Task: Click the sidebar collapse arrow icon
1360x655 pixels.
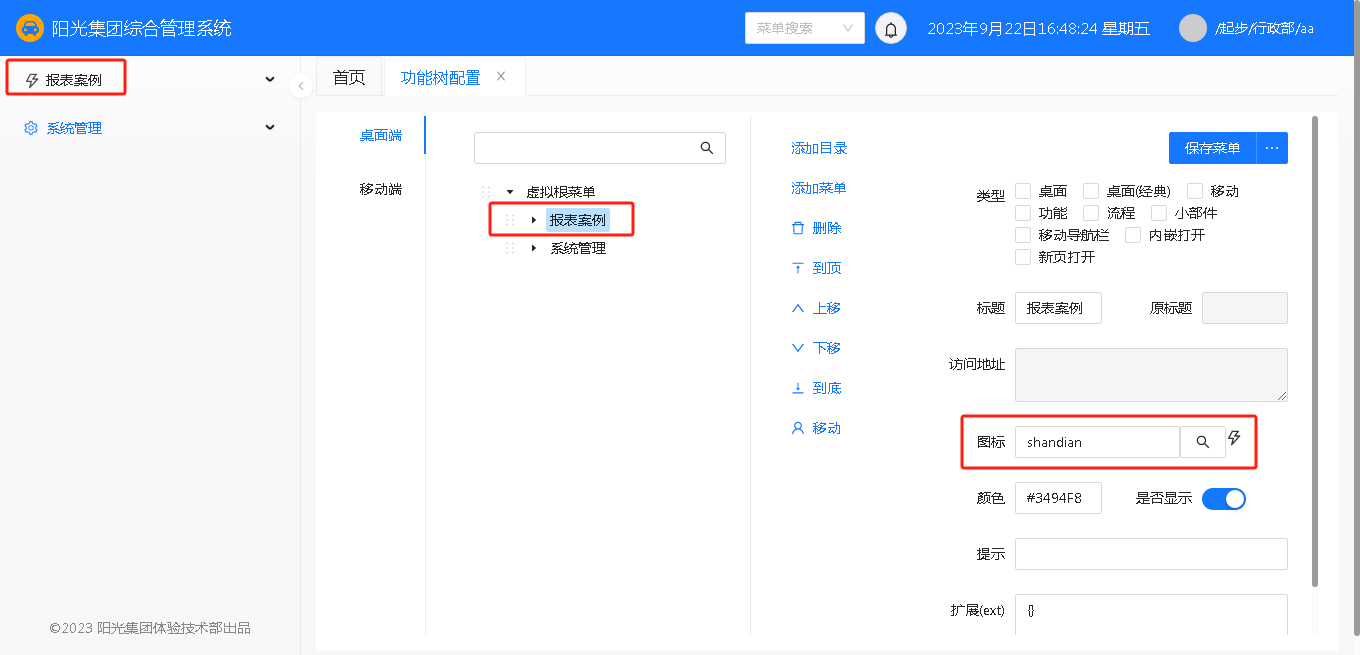Action: (301, 86)
